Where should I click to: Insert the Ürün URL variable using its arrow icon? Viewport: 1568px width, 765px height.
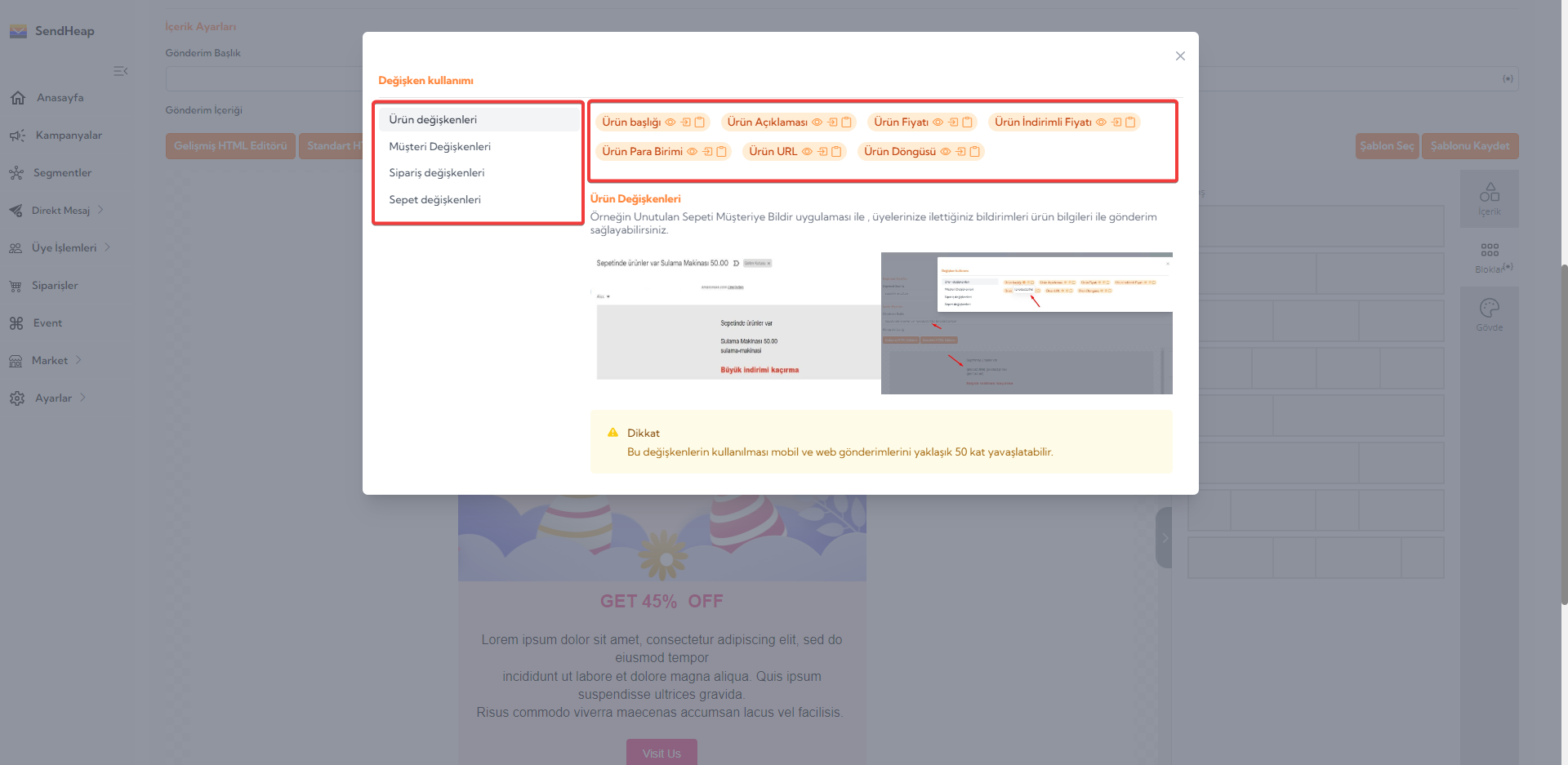[x=823, y=152]
